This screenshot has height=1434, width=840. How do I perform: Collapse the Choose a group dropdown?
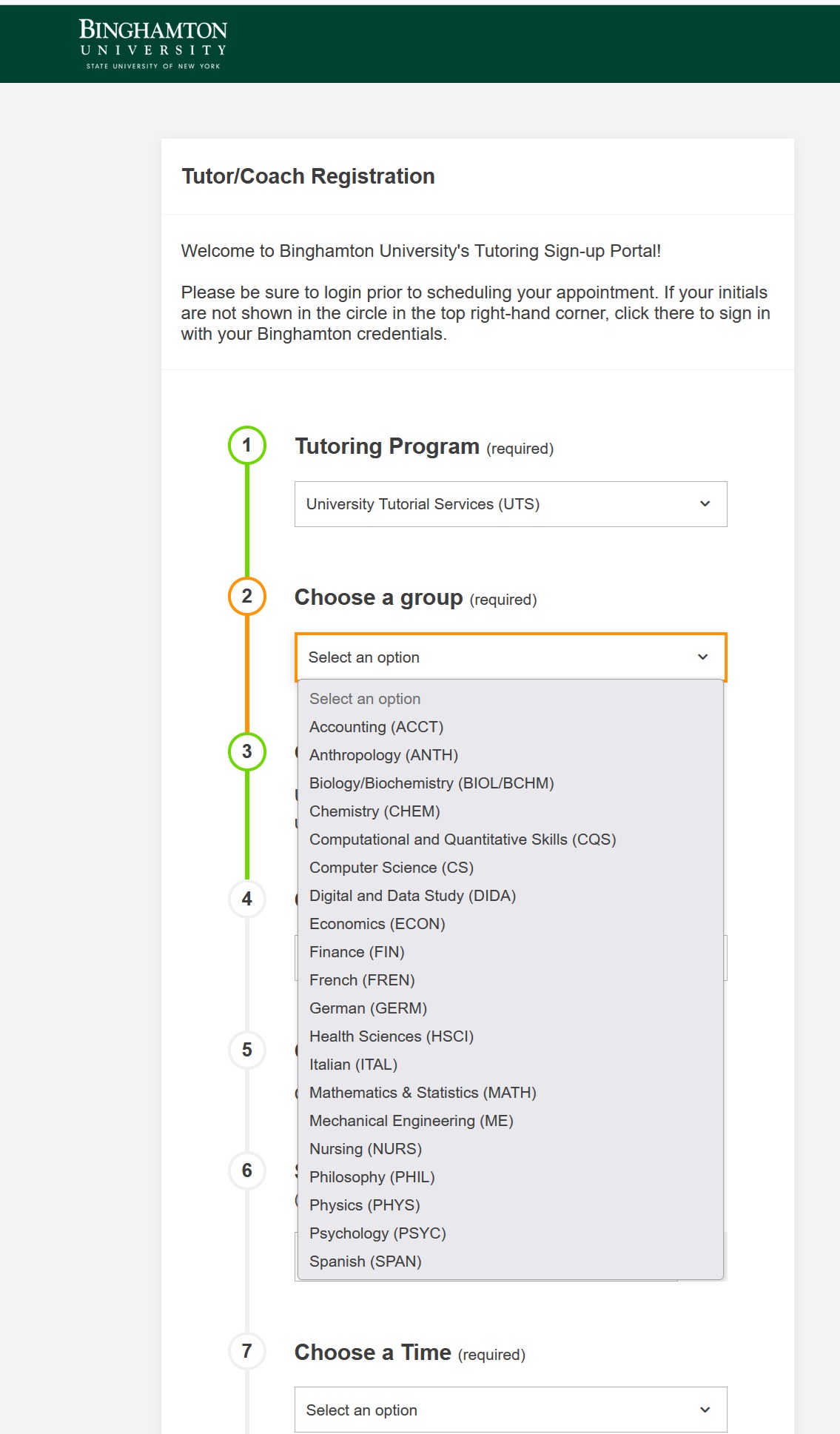[x=511, y=657]
